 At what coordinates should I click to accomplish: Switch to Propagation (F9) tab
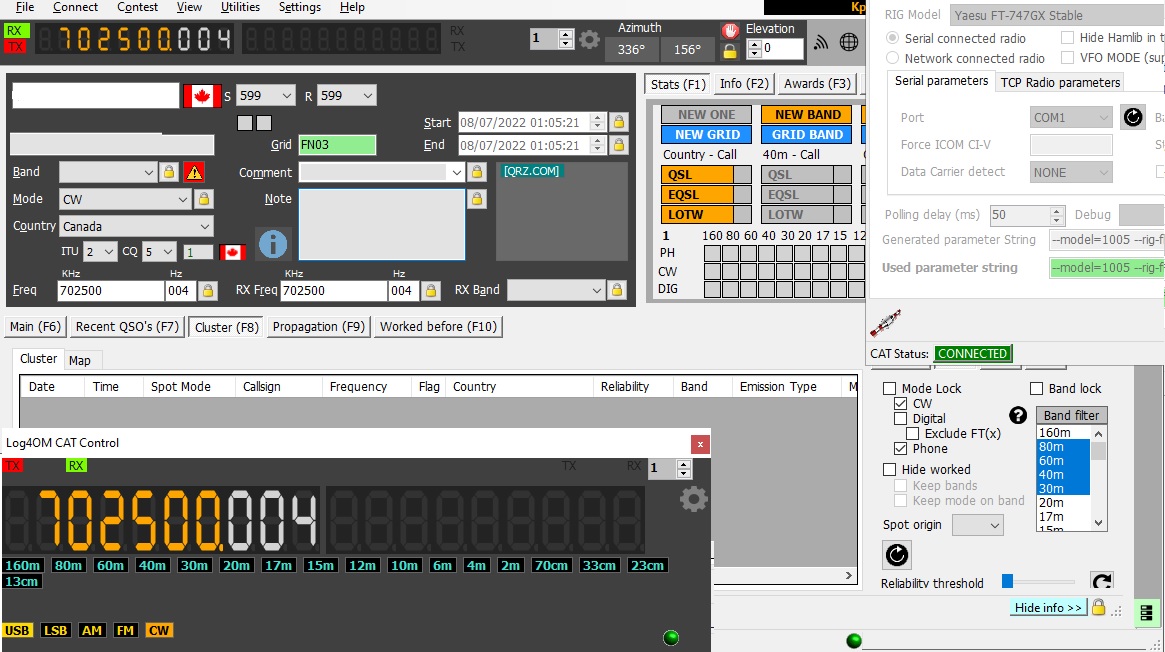coord(319,327)
